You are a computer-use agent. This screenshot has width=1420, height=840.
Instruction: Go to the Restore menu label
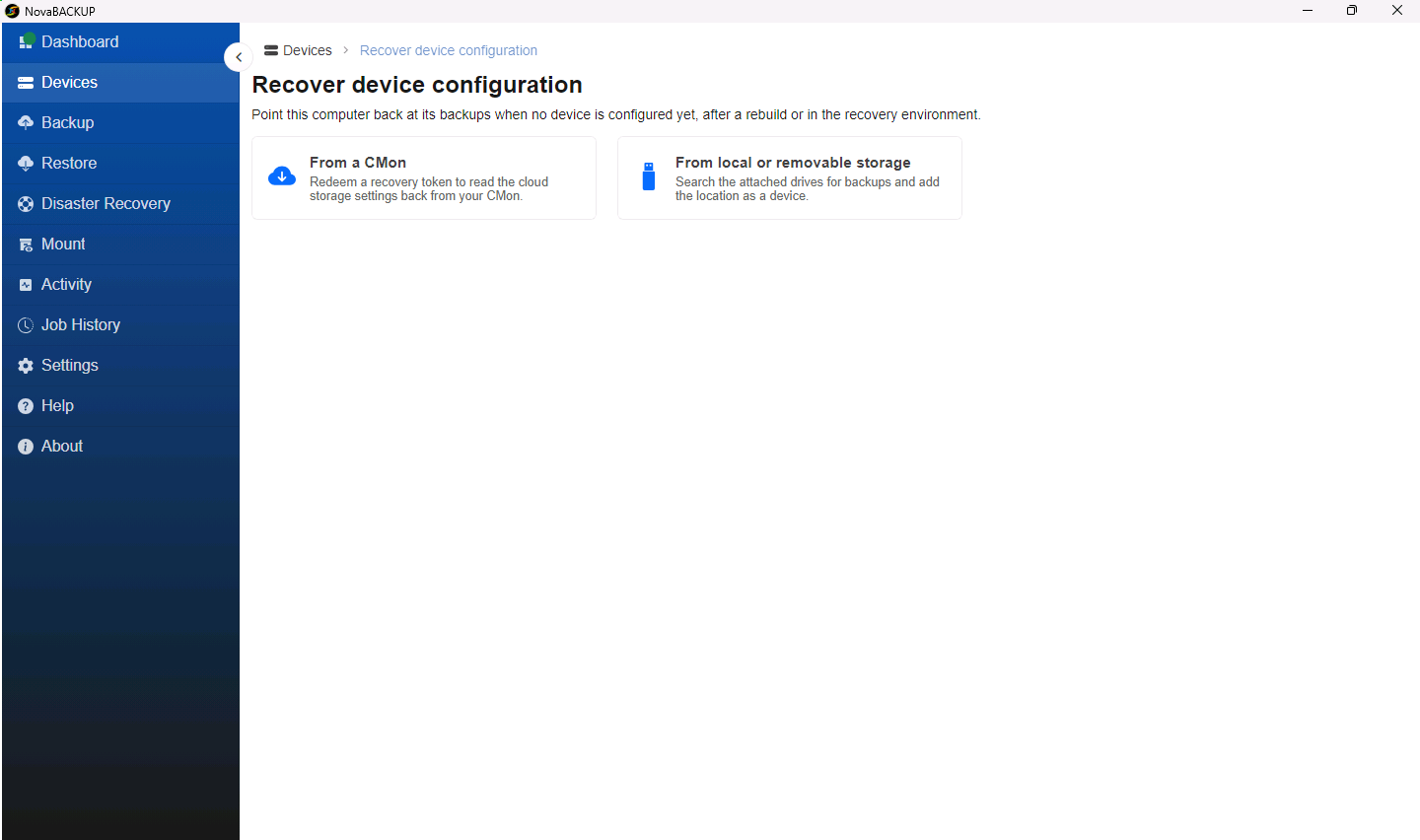pyautogui.click(x=69, y=163)
